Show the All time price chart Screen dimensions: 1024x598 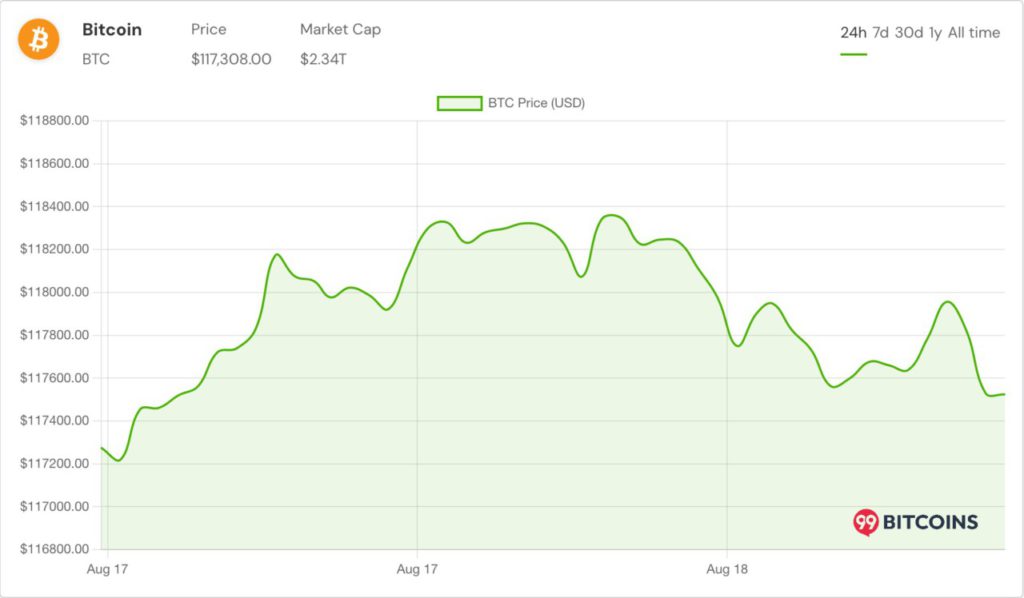[x=974, y=32]
